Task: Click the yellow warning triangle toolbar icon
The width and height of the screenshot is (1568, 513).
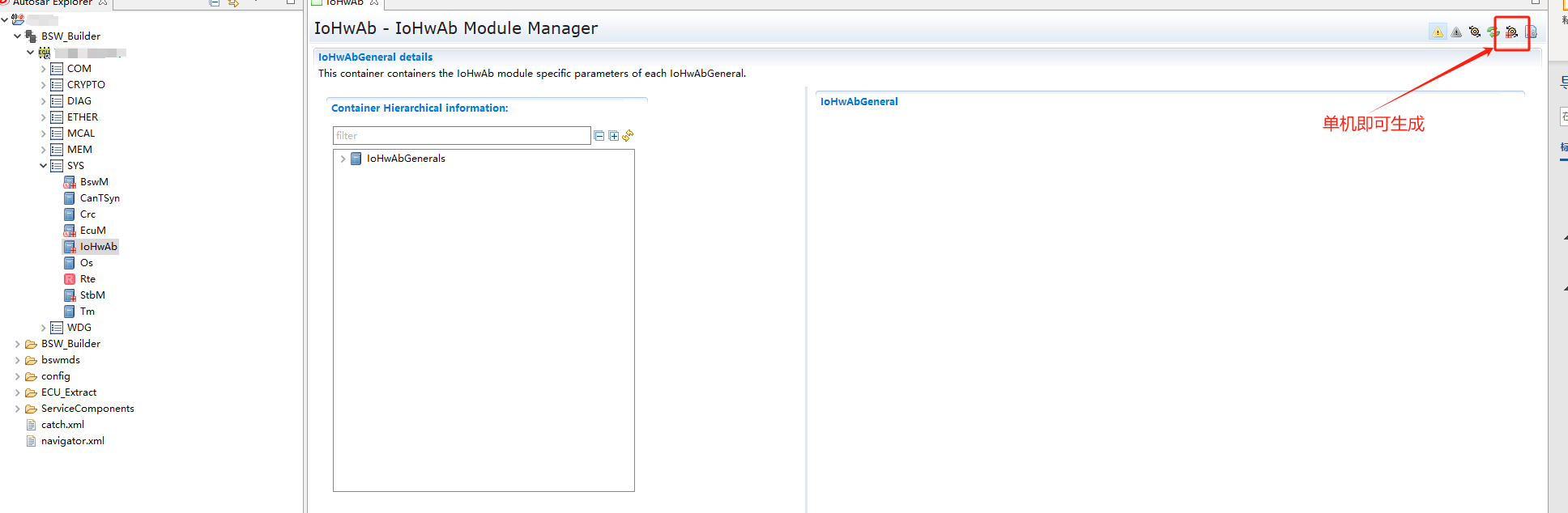Action: click(x=1438, y=32)
